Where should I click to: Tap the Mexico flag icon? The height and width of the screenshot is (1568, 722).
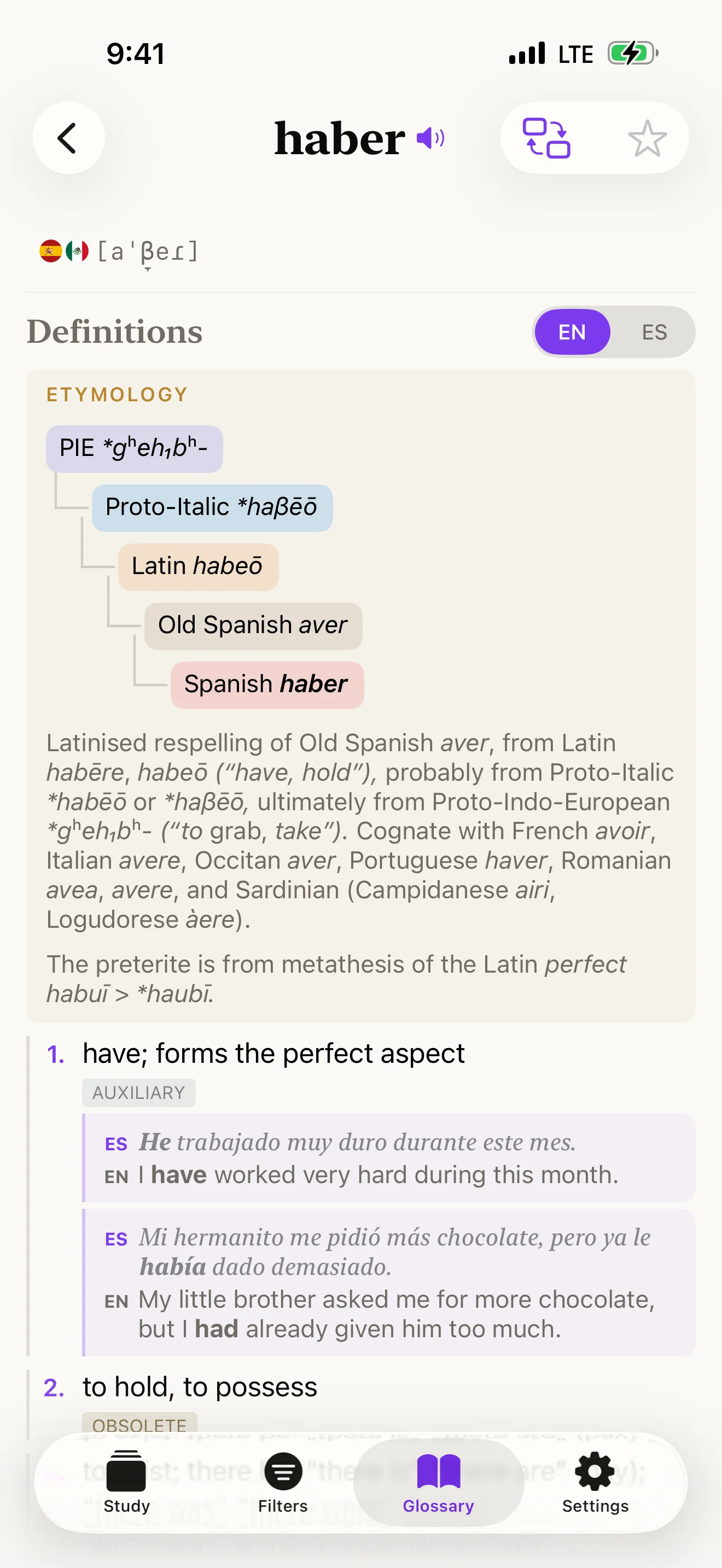coord(77,251)
